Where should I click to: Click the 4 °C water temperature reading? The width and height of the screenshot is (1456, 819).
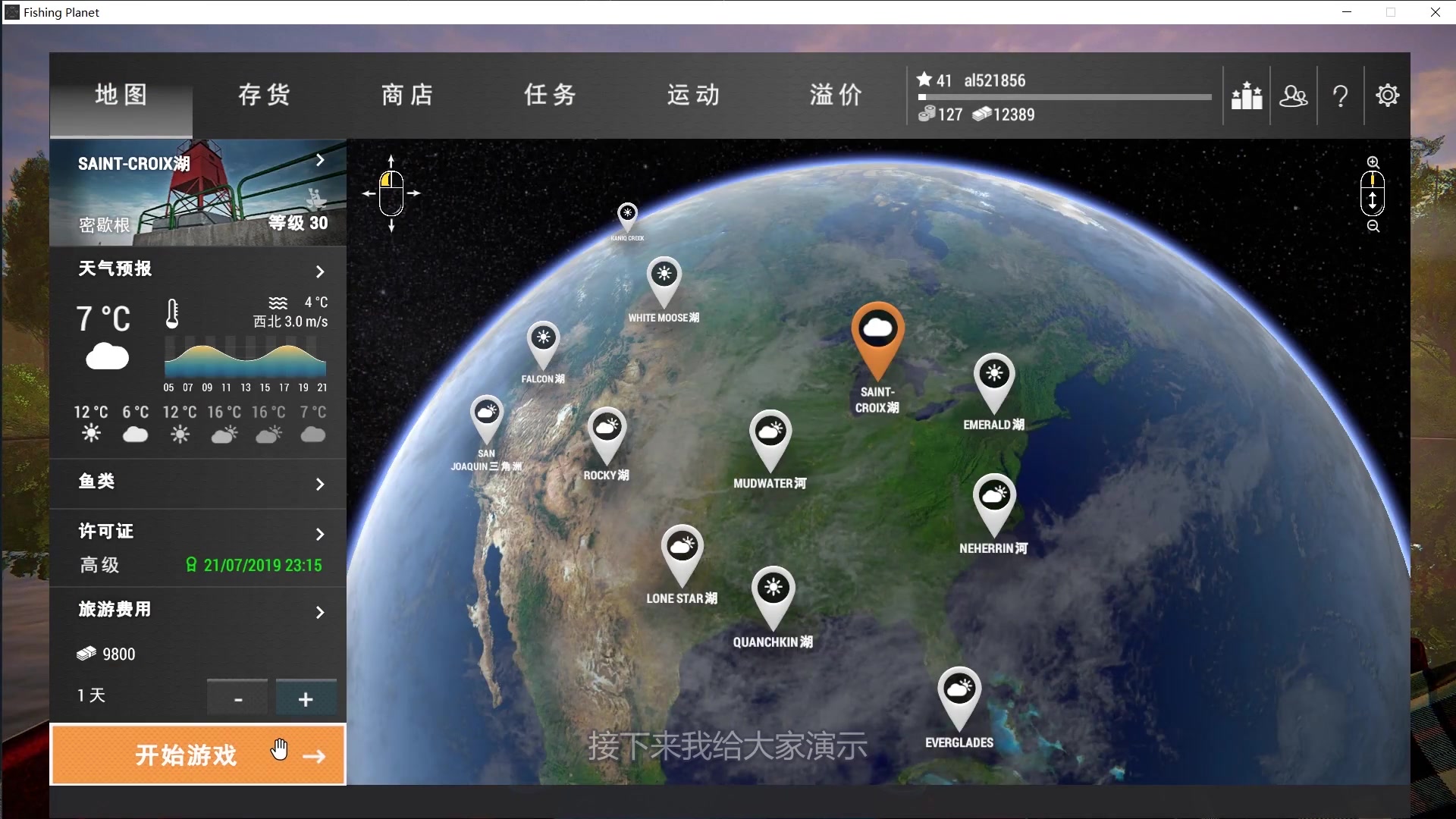coord(316,303)
